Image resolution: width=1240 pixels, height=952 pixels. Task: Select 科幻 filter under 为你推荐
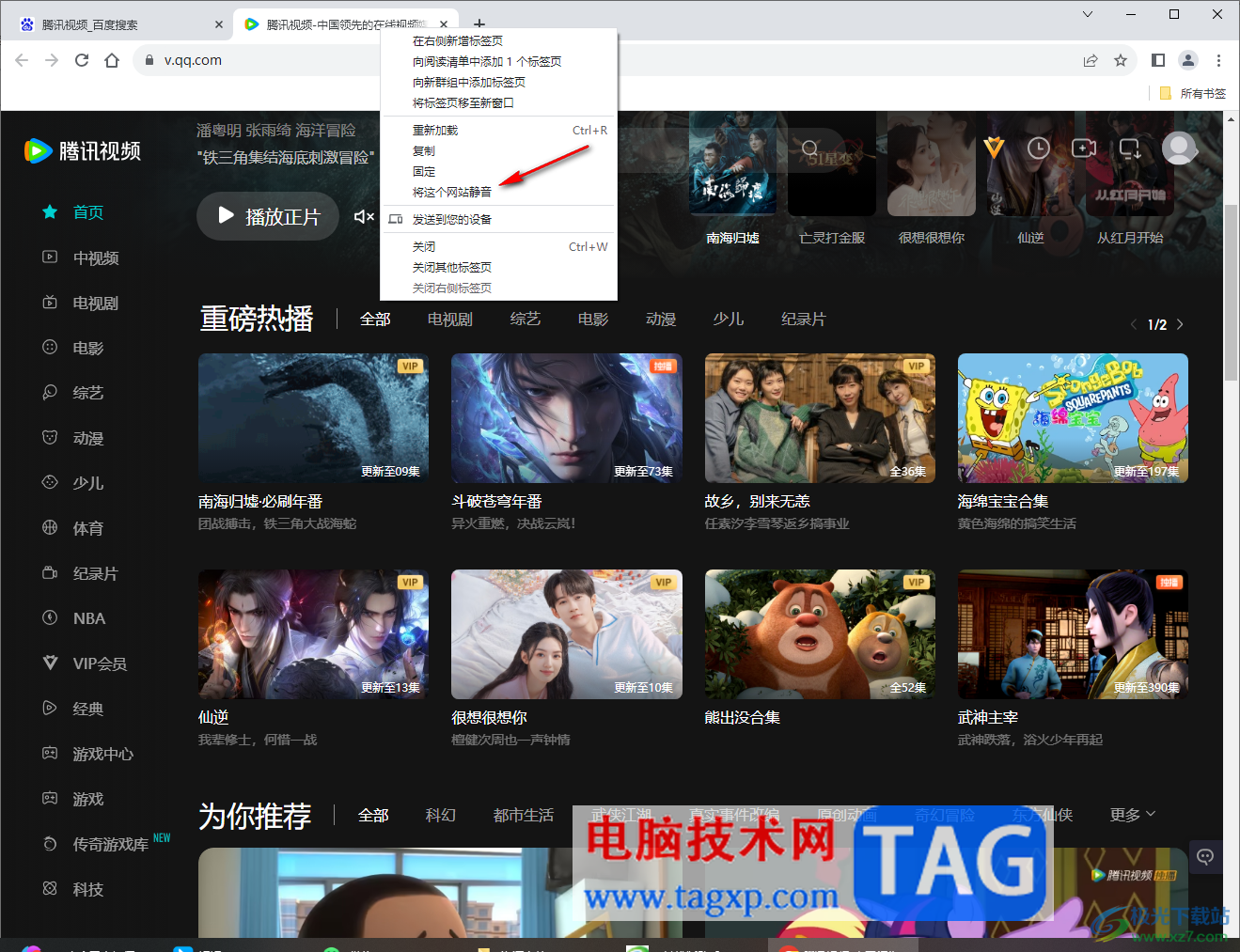point(440,815)
